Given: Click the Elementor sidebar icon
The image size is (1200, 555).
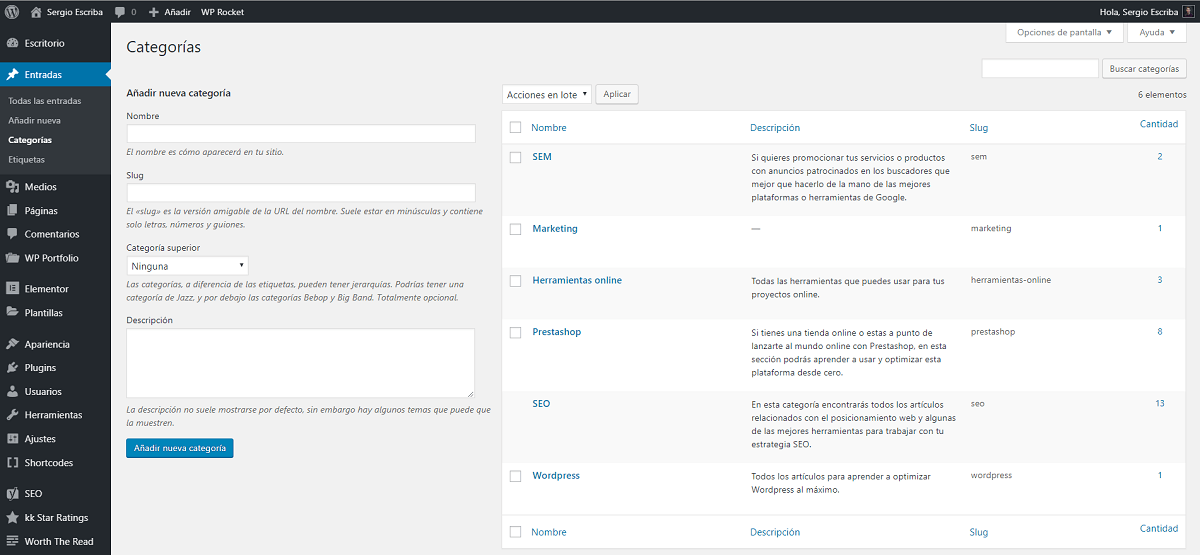Looking at the screenshot, I should (12, 289).
